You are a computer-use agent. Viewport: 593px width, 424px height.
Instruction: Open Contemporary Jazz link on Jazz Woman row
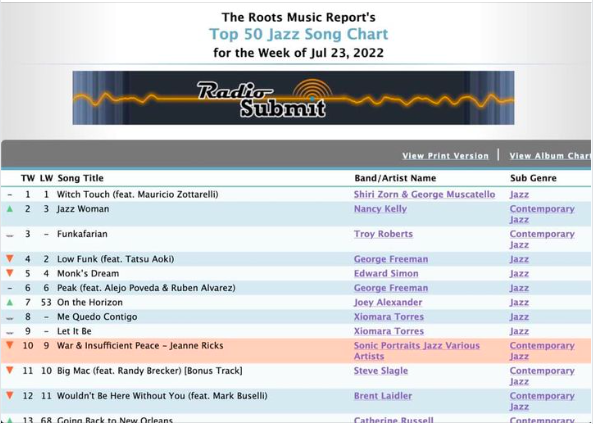pos(542,214)
